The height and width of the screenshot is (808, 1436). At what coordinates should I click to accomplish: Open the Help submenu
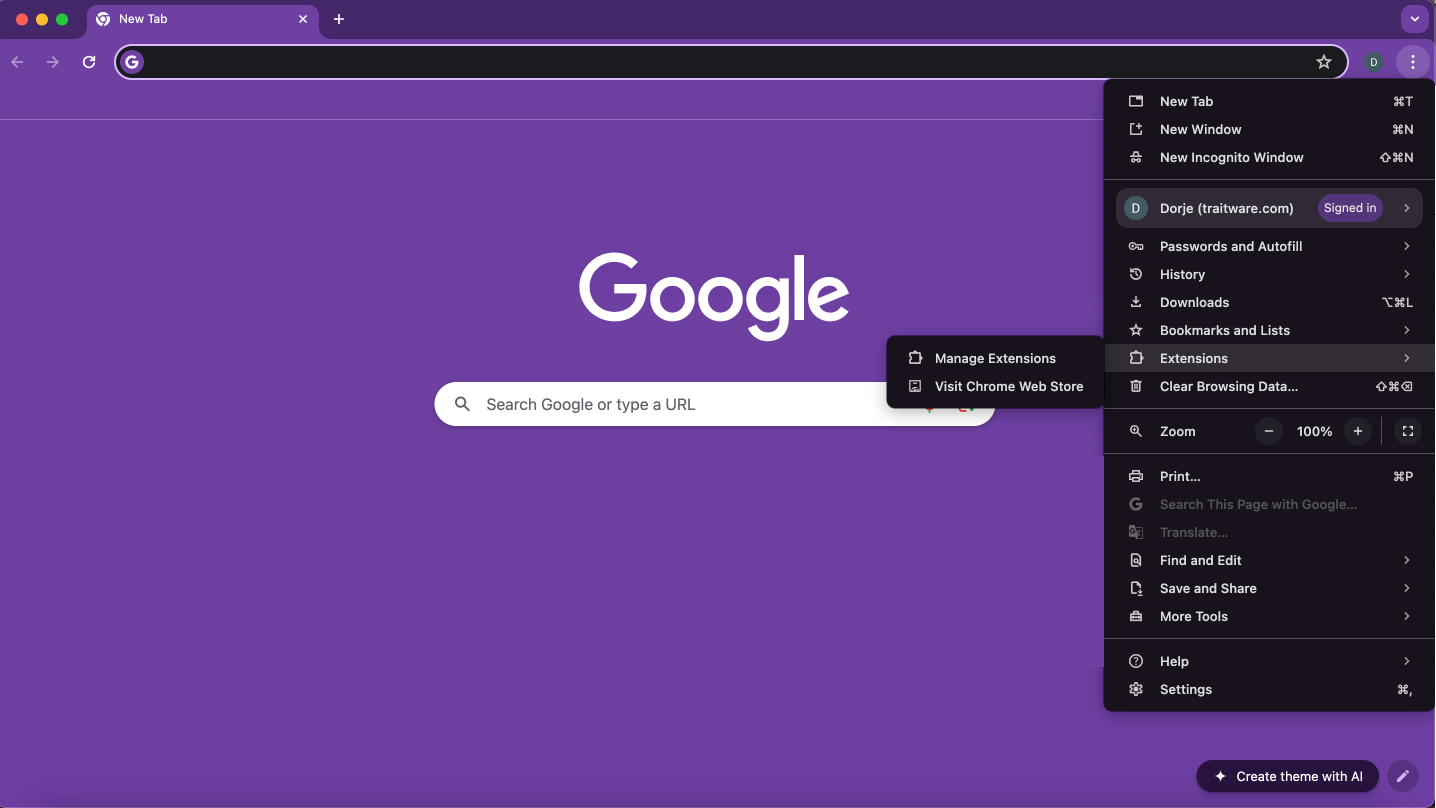pyautogui.click(x=1269, y=661)
